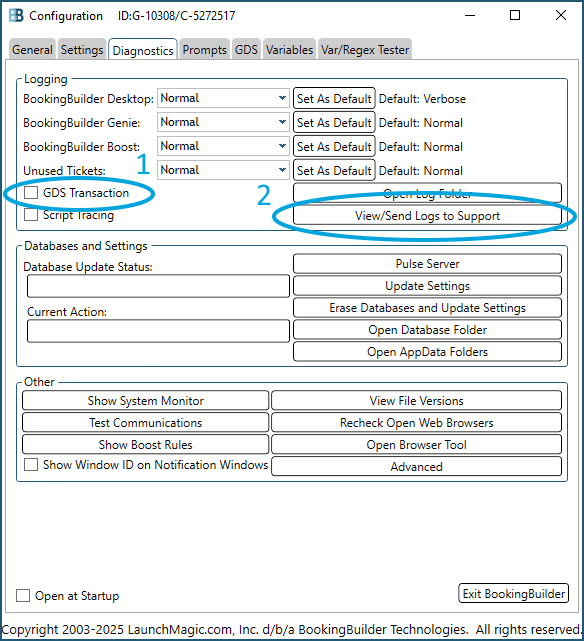
Task: Click the Update Settings button
Action: [427, 286]
